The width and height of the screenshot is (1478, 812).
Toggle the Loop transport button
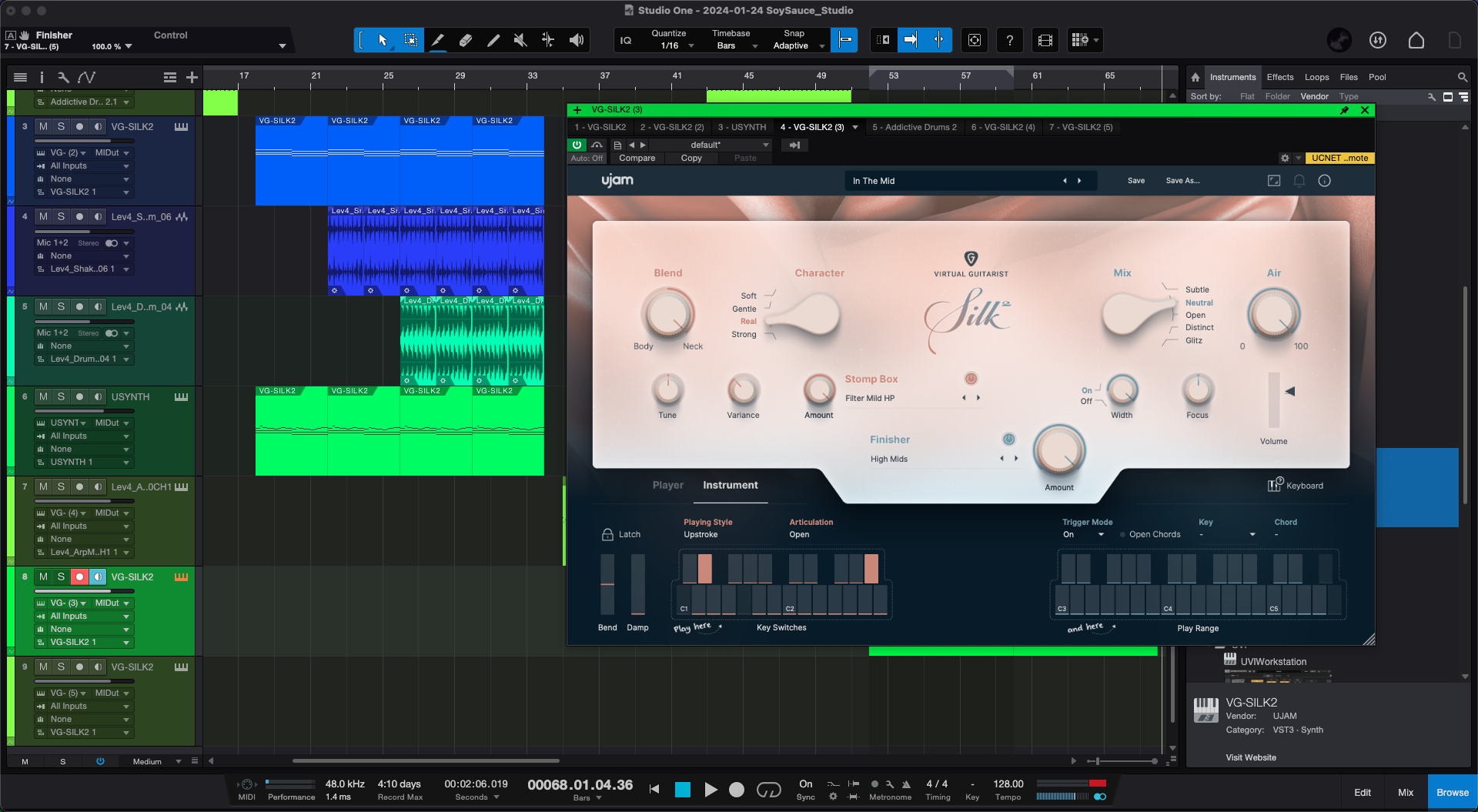point(769,790)
